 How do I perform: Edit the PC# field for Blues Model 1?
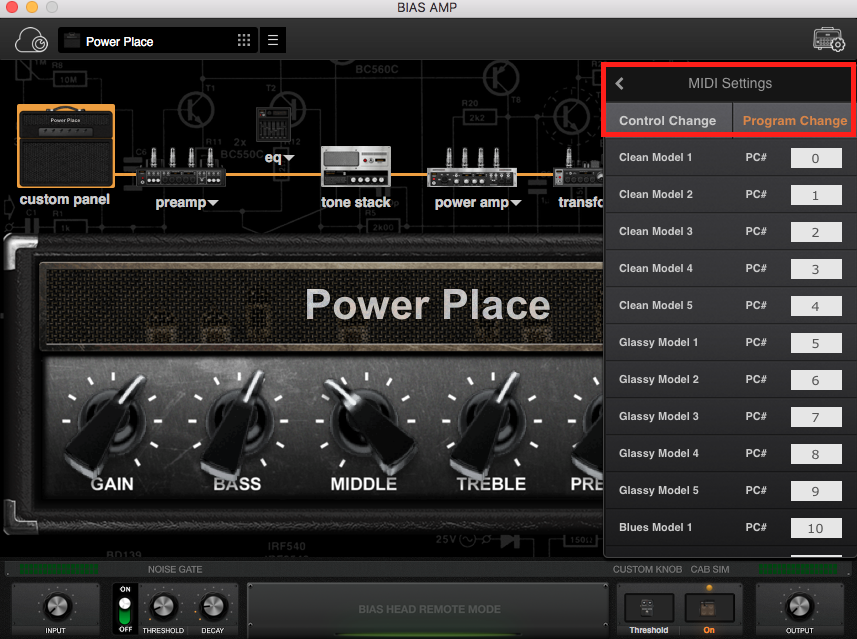tap(816, 529)
